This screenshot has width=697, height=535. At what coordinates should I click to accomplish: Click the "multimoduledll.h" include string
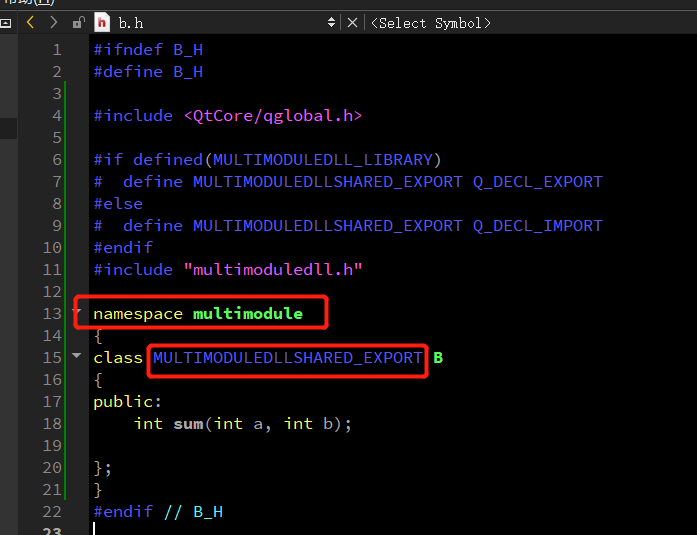(273, 270)
